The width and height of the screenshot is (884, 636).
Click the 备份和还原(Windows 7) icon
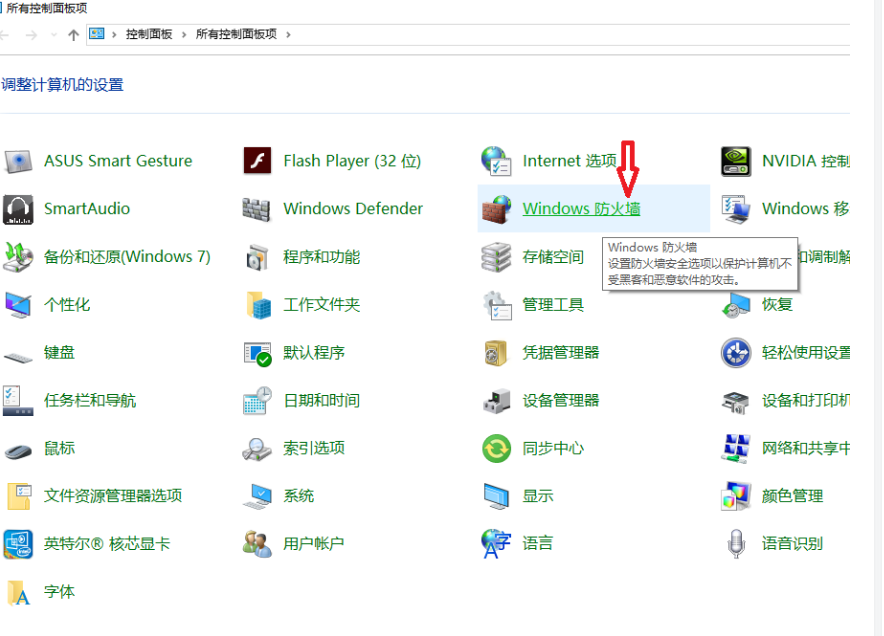point(18,257)
